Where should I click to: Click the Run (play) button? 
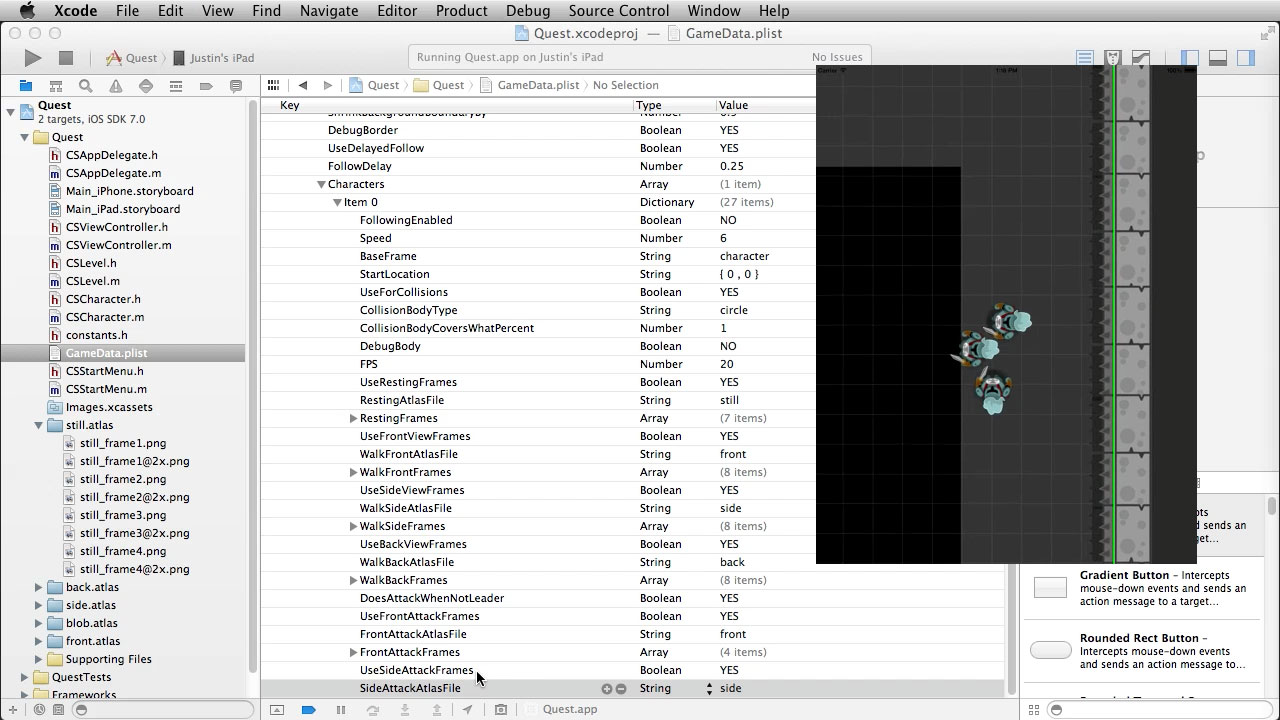coord(33,58)
